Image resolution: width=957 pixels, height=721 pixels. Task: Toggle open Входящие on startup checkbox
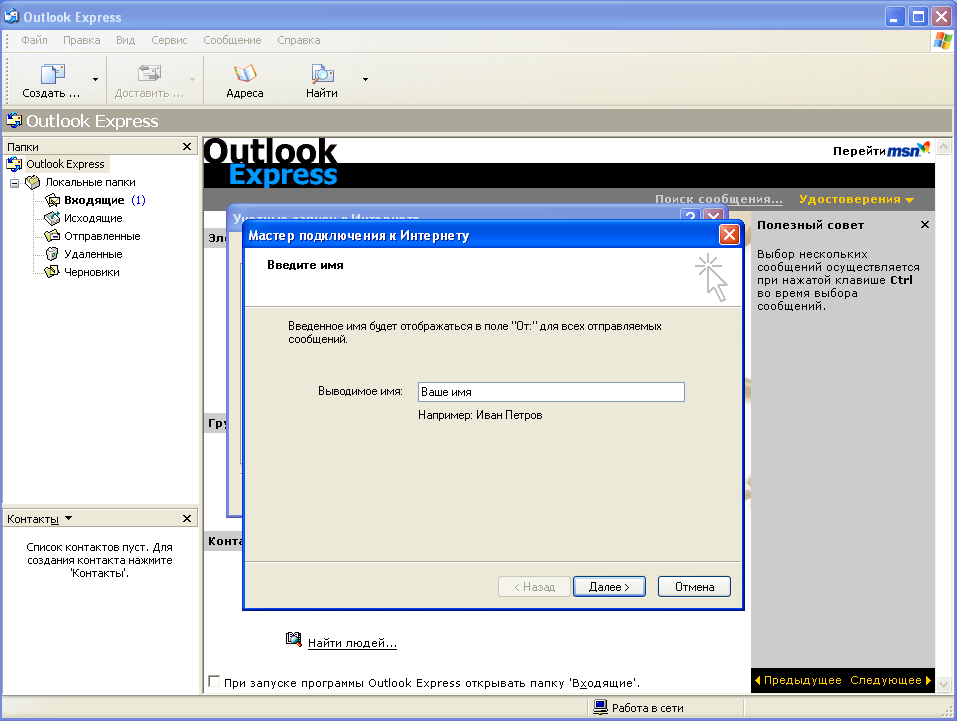point(214,681)
